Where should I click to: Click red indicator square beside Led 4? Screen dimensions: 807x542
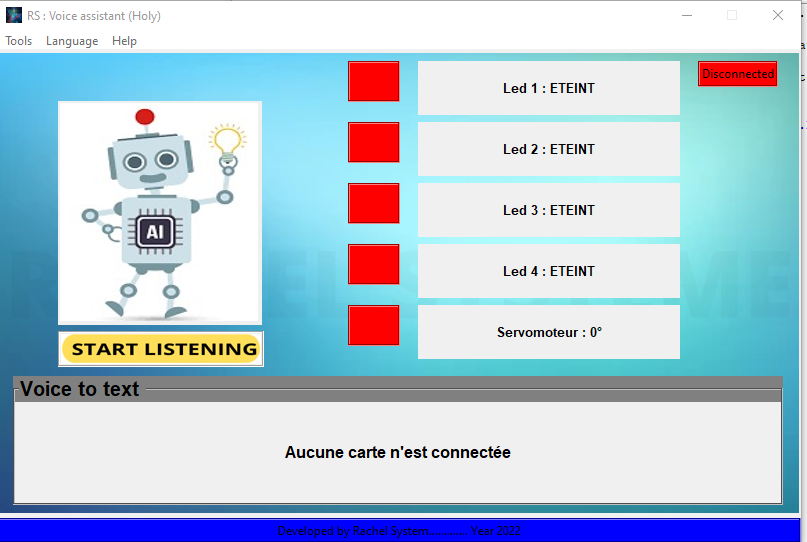pyautogui.click(x=374, y=264)
